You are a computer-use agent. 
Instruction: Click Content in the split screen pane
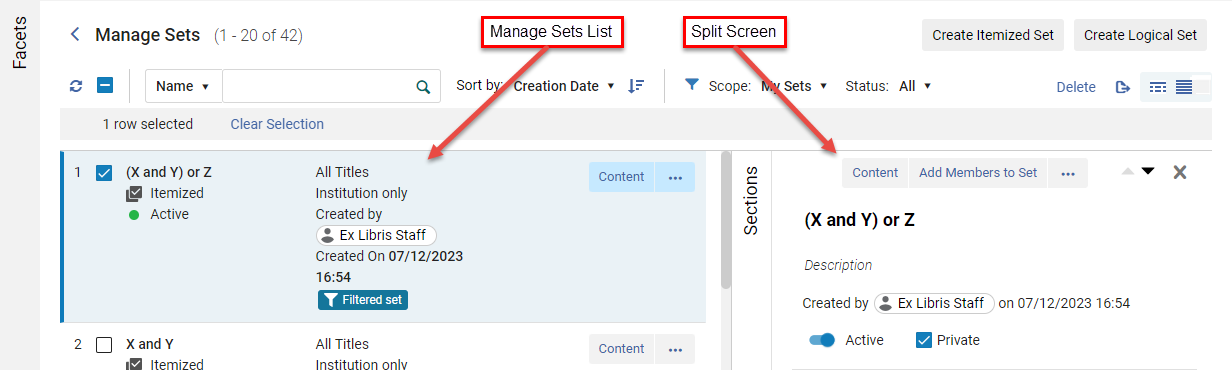[x=875, y=173]
